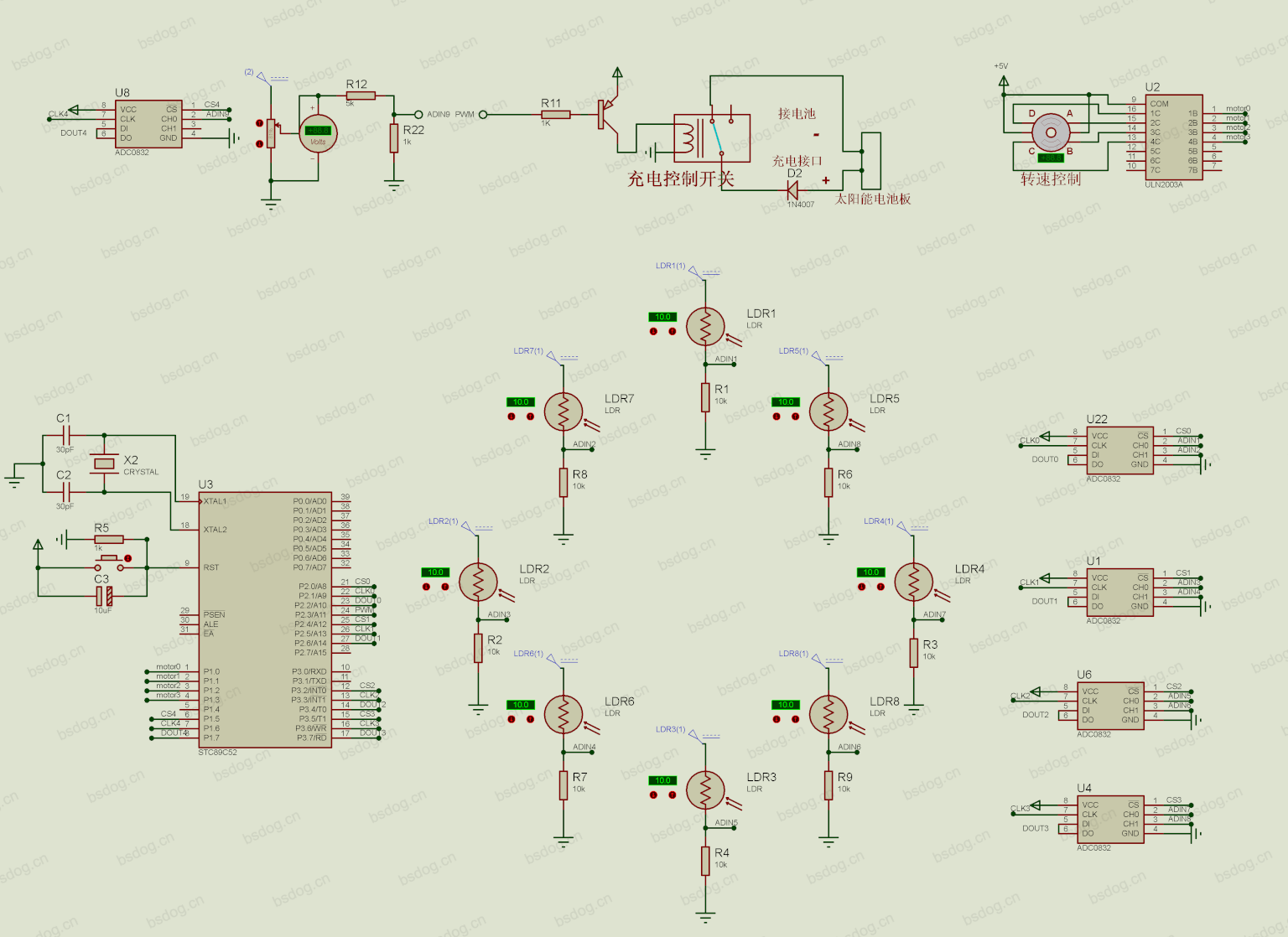
Task: Click the 太阳能电池板 solar panel connector
Action: [871, 161]
